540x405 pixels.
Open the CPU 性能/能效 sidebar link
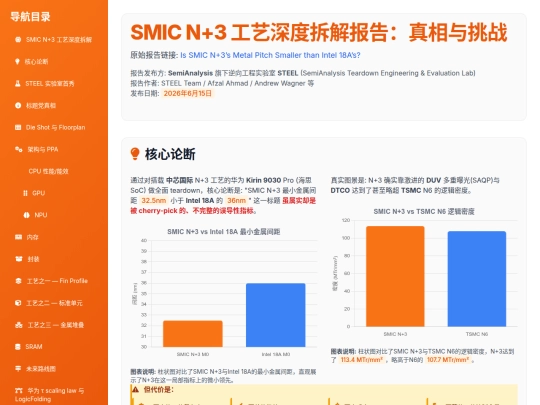(49, 171)
